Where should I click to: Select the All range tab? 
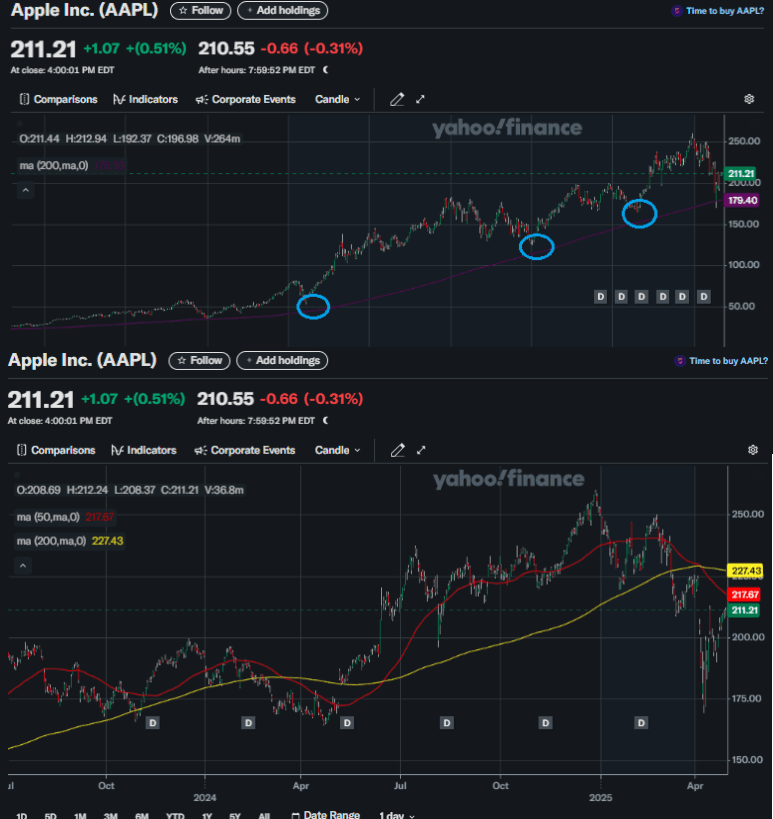[264, 815]
